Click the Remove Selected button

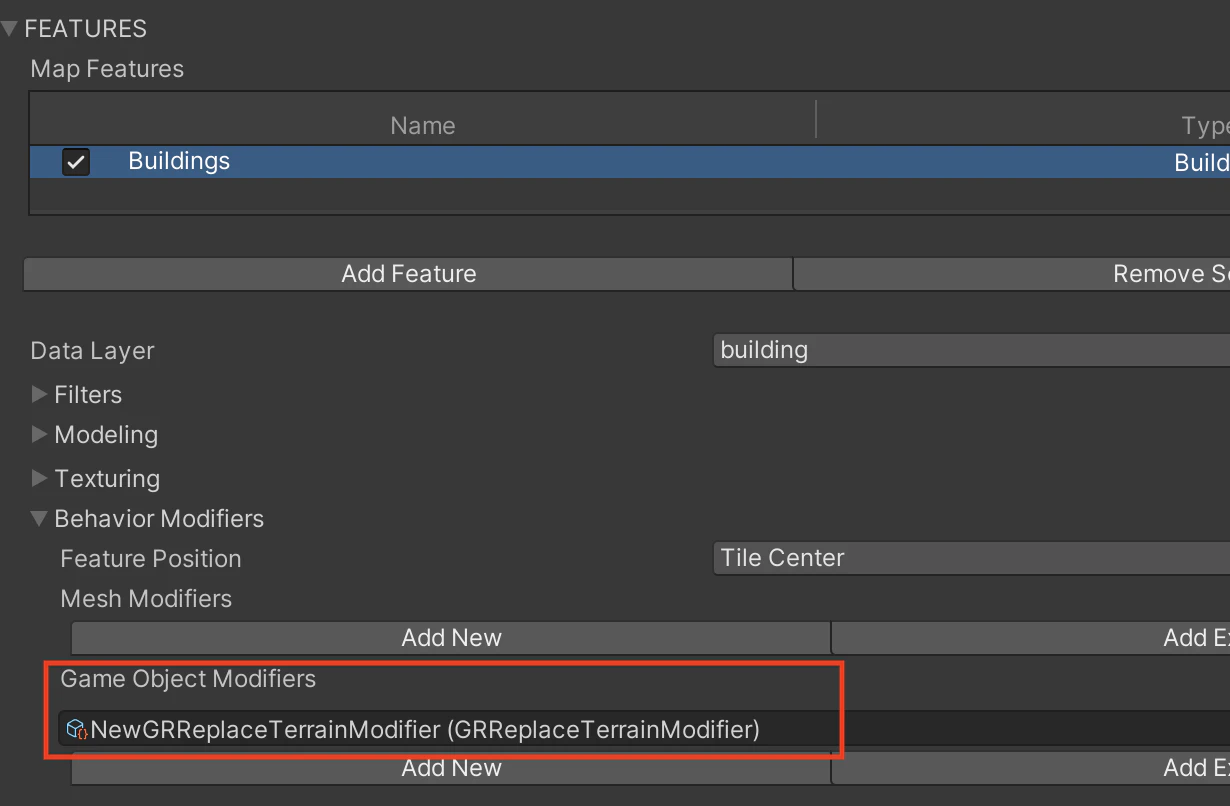coord(1012,274)
